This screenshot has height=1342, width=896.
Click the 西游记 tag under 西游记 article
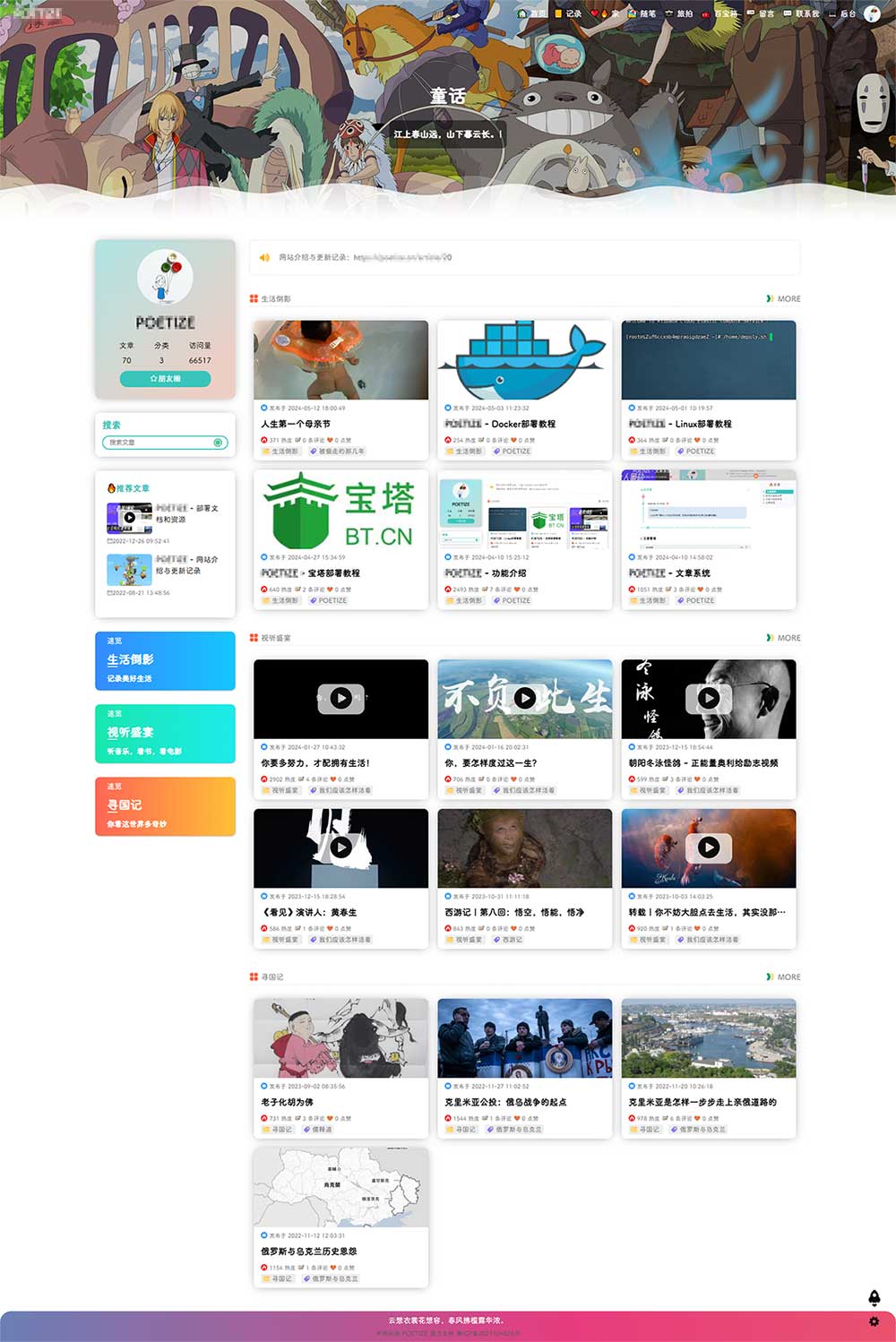(508, 940)
